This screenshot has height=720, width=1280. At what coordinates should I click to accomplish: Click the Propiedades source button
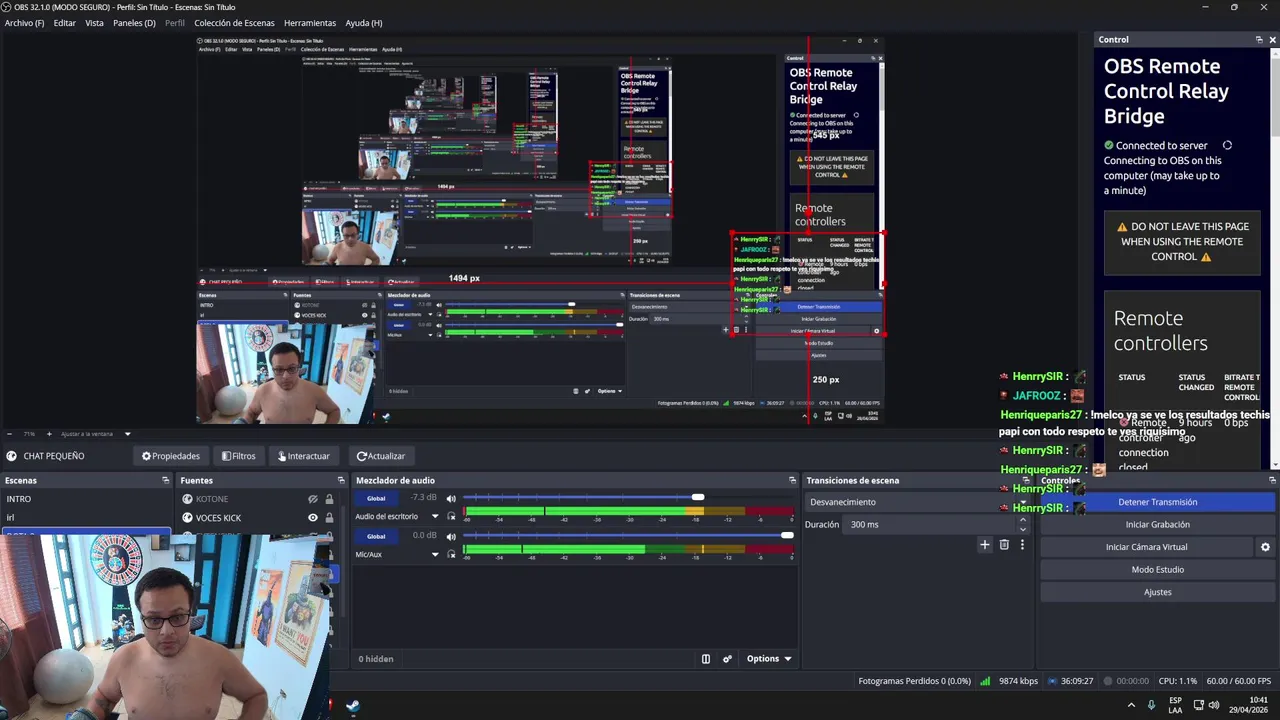(x=170, y=456)
